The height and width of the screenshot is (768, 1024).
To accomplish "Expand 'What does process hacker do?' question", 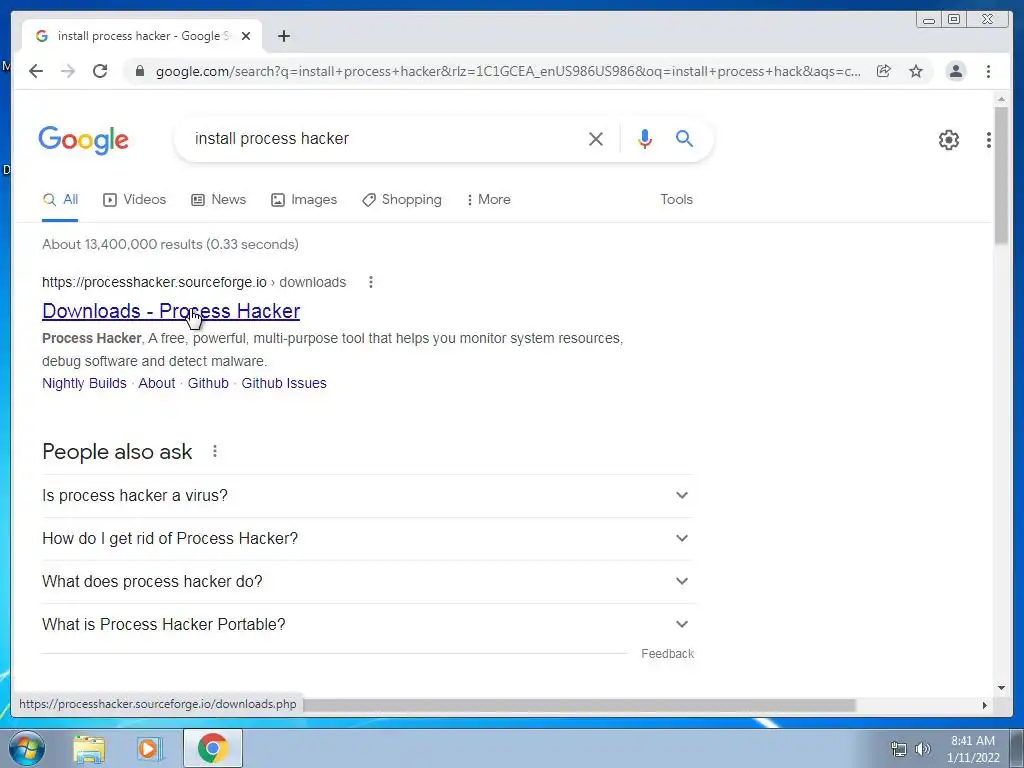I will 368,582.
